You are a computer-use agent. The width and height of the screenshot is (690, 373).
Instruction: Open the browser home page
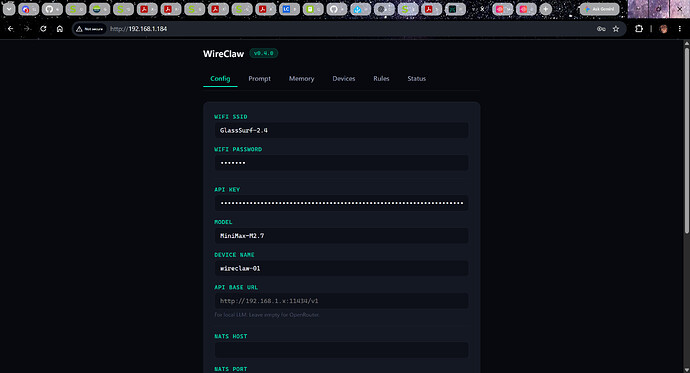coord(60,29)
